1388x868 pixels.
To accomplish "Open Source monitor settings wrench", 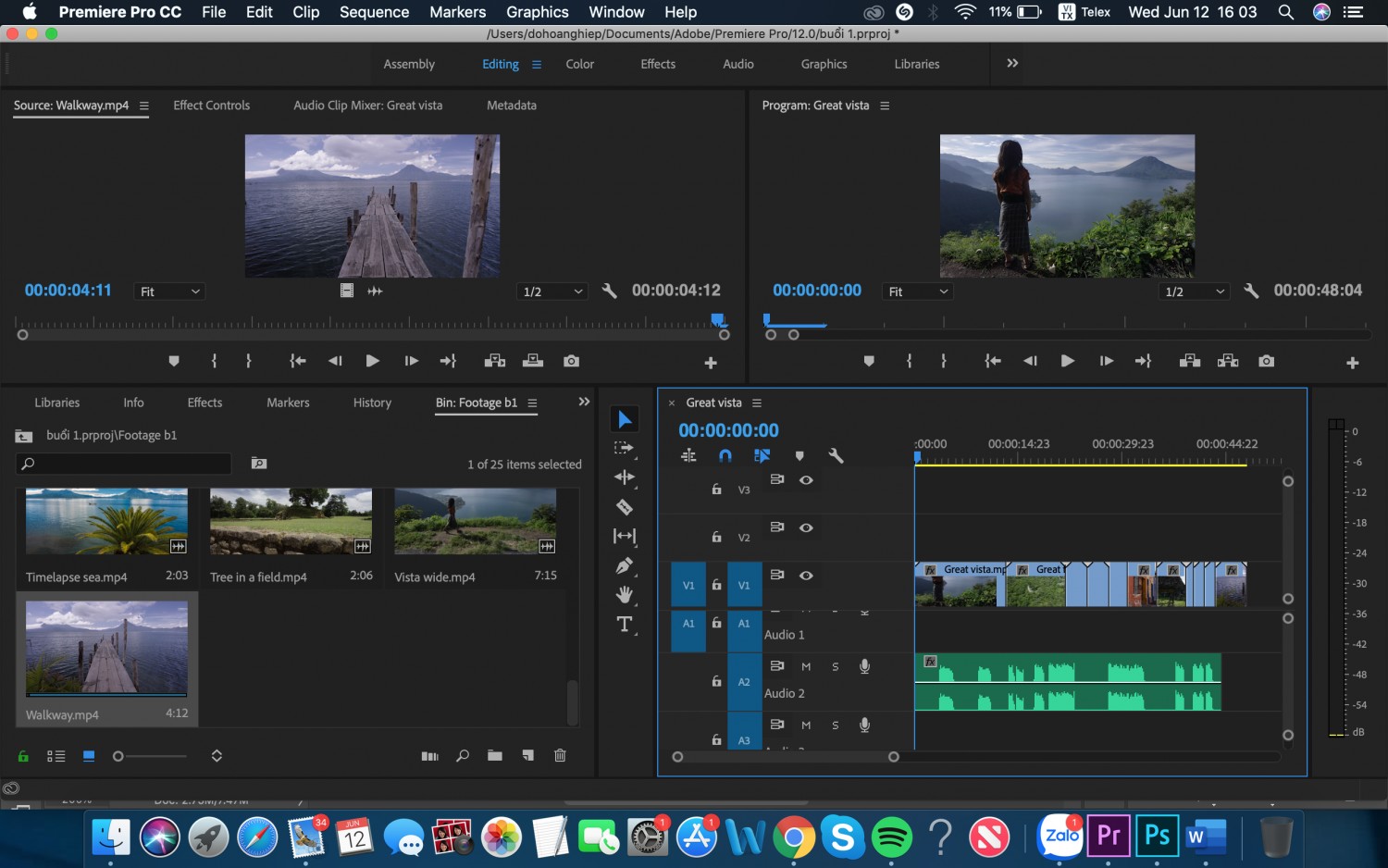I will coord(609,291).
